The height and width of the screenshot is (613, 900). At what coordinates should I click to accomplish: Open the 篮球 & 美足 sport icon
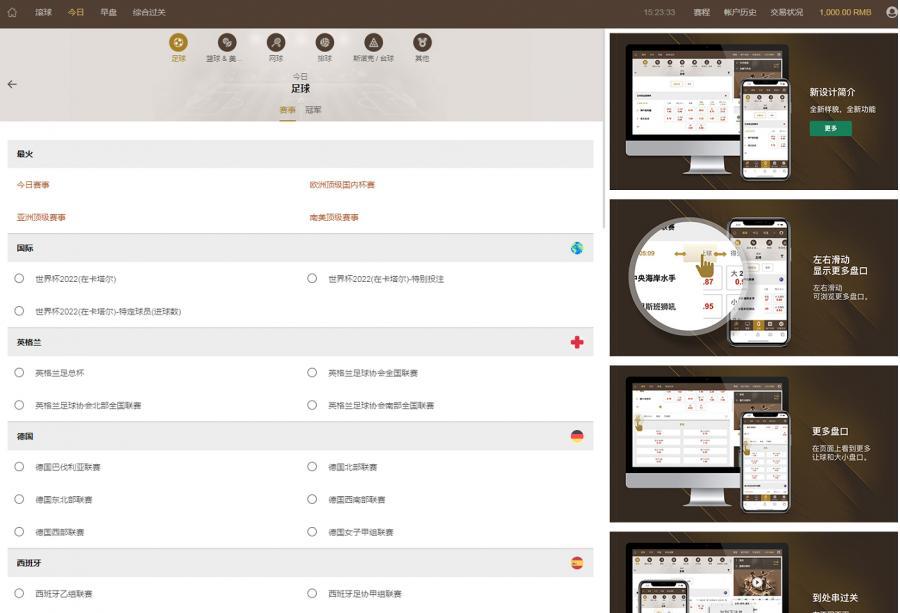226,44
